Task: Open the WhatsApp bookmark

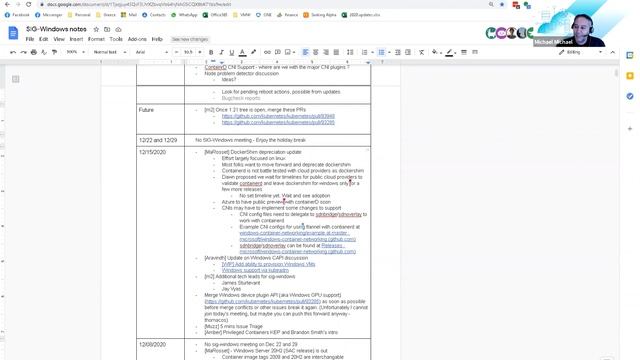Action: point(184,15)
